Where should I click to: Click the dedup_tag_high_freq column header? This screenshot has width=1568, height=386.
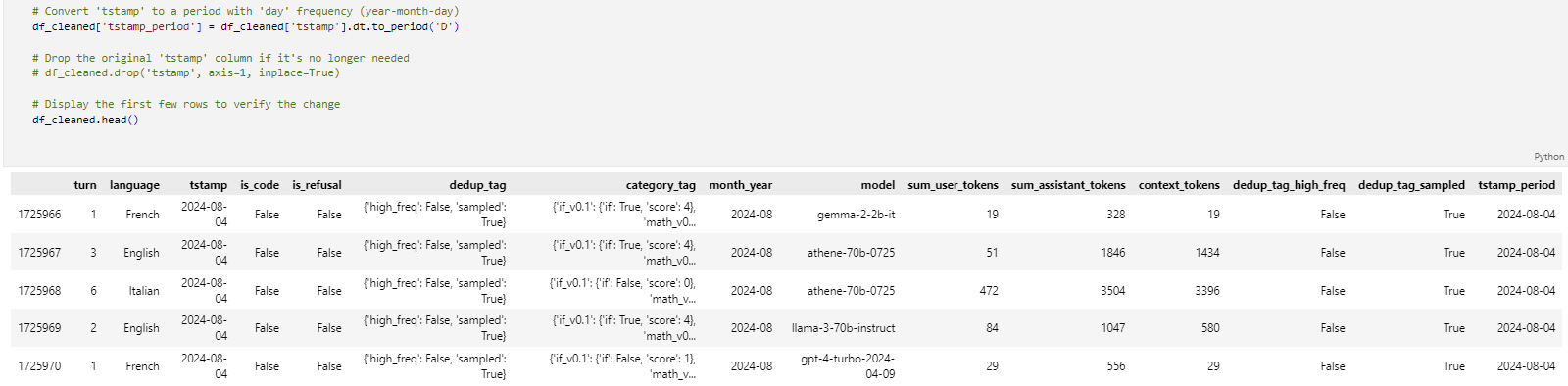1289,185
